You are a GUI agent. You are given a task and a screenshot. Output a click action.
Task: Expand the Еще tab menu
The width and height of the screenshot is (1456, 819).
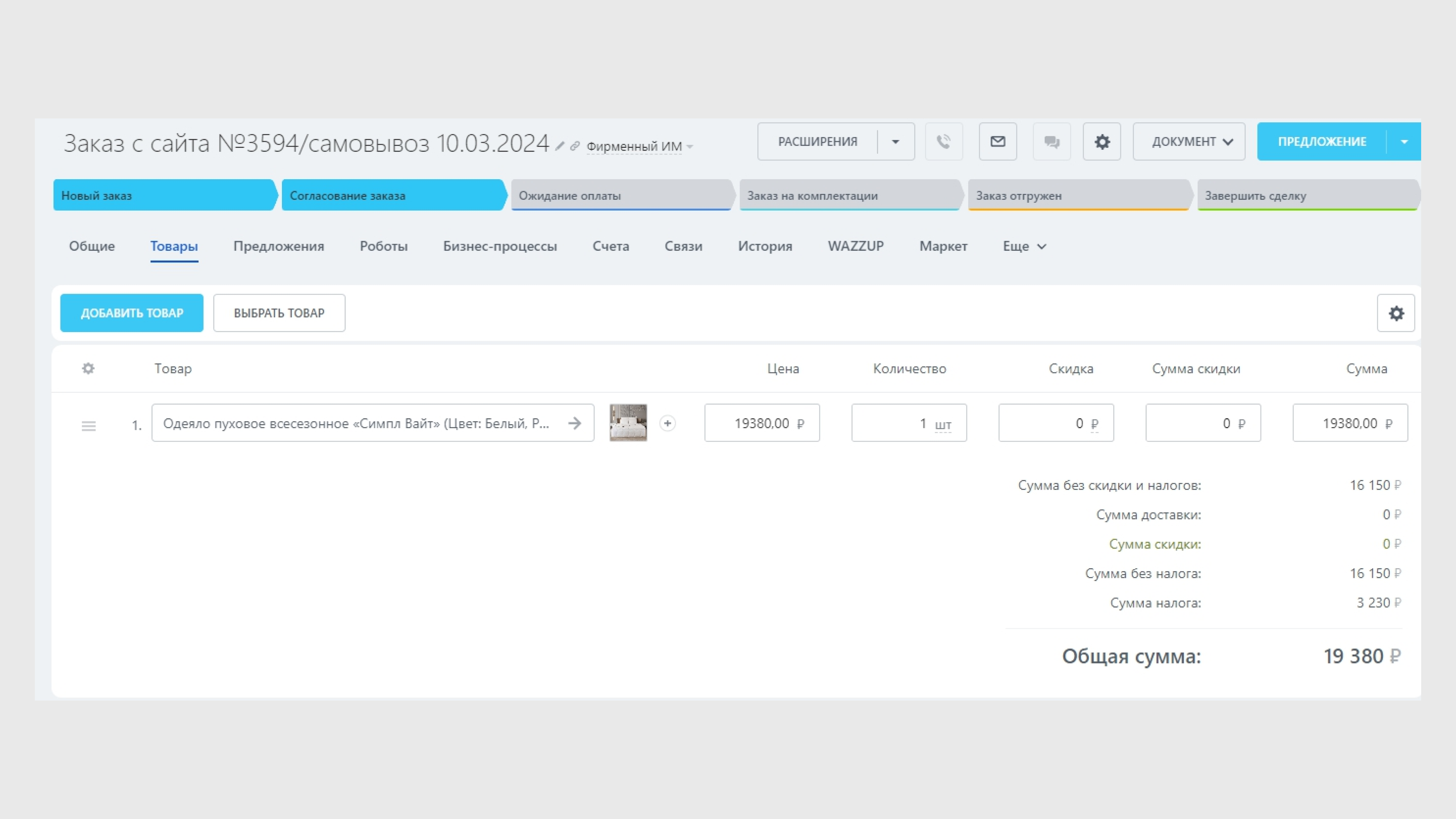1024,246
